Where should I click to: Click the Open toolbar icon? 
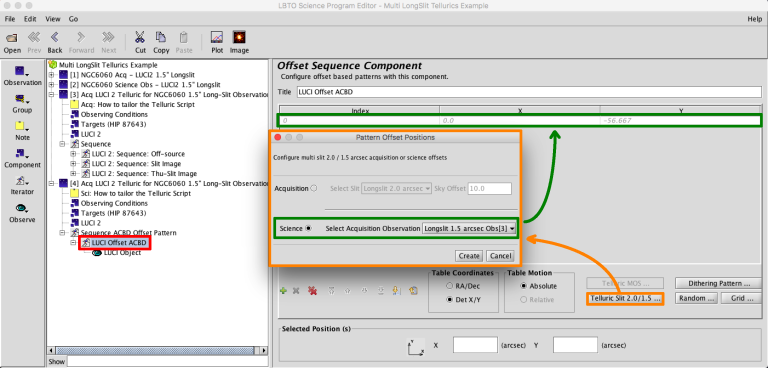12,38
